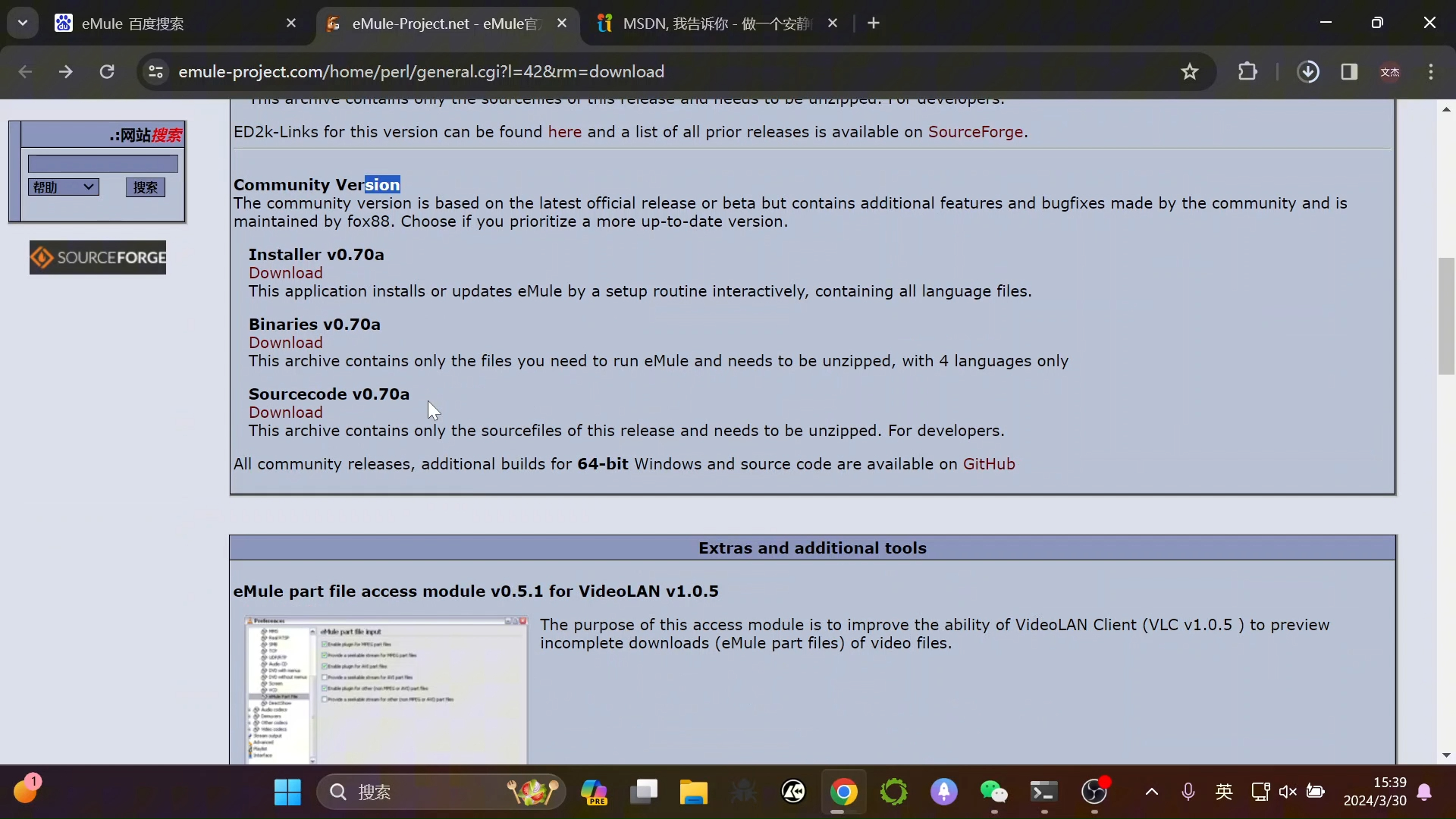This screenshot has height=819, width=1456.
Task: Click the scrollbar down arrow
Action: [1446, 755]
